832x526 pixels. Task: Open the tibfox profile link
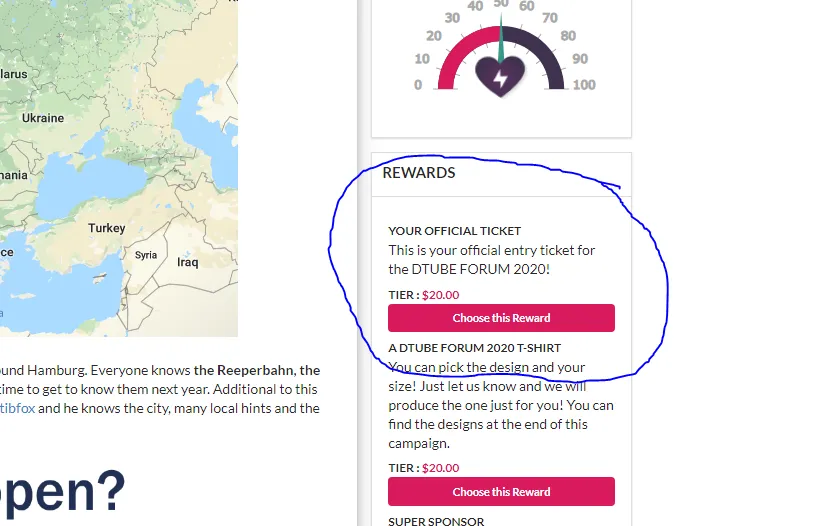point(18,408)
